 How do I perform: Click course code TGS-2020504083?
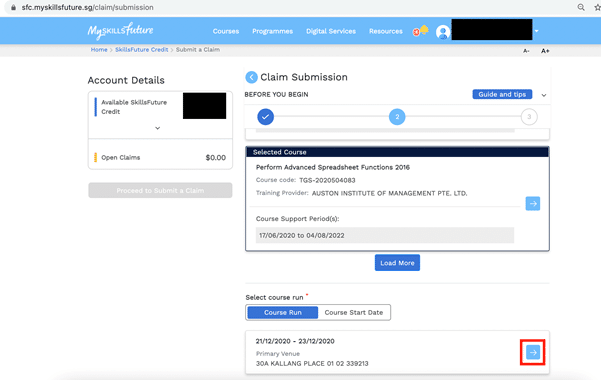point(327,180)
